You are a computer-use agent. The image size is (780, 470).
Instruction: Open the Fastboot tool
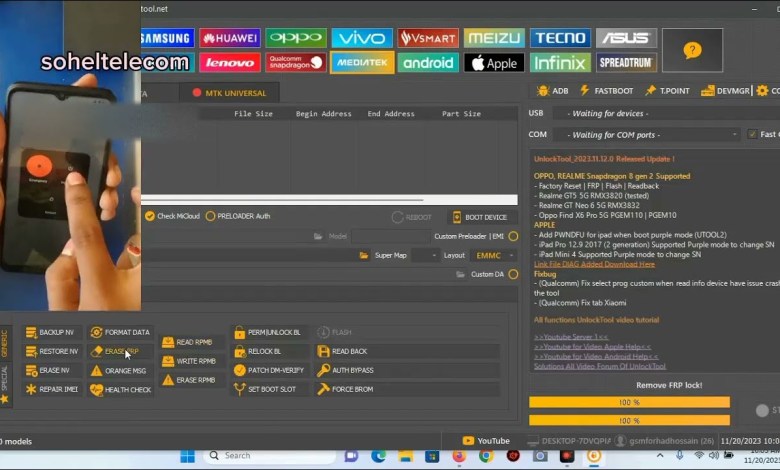pos(607,91)
